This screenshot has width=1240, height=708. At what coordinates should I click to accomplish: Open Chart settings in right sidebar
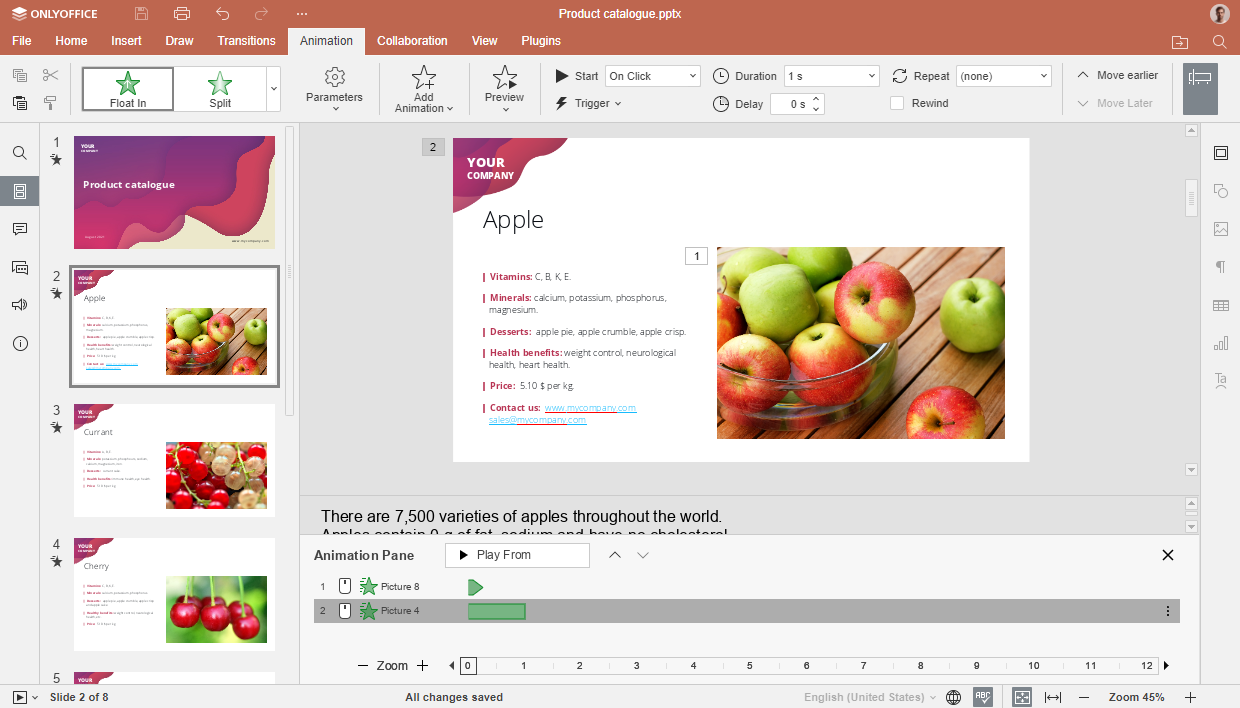(1220, 343)
